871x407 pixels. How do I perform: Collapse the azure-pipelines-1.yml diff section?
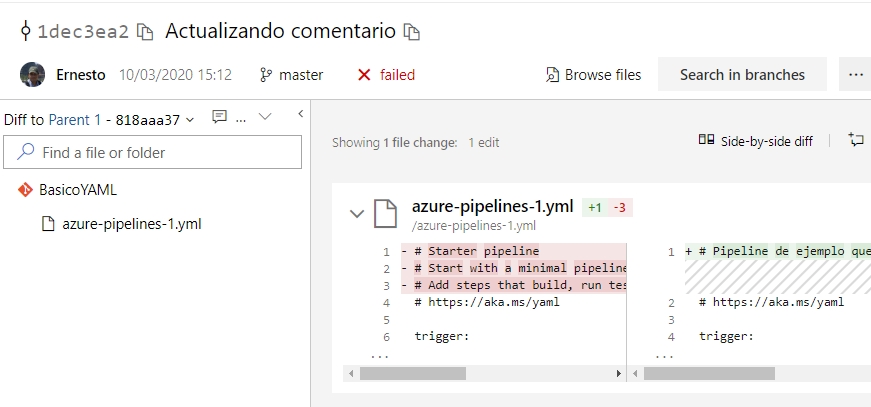357,214
